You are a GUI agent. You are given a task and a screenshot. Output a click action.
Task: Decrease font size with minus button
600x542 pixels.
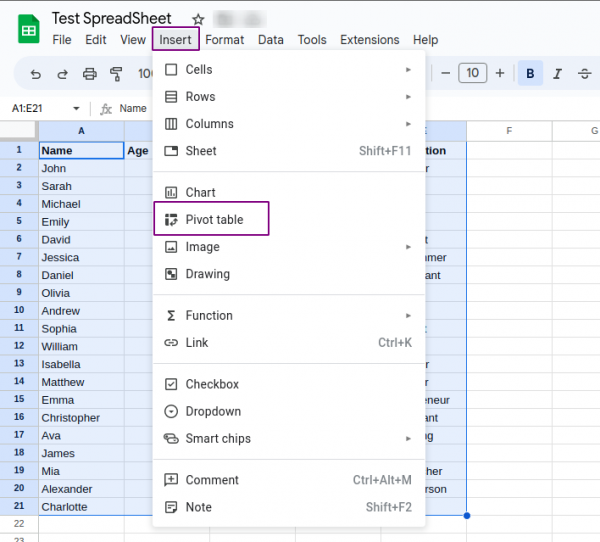pos(445,73)
